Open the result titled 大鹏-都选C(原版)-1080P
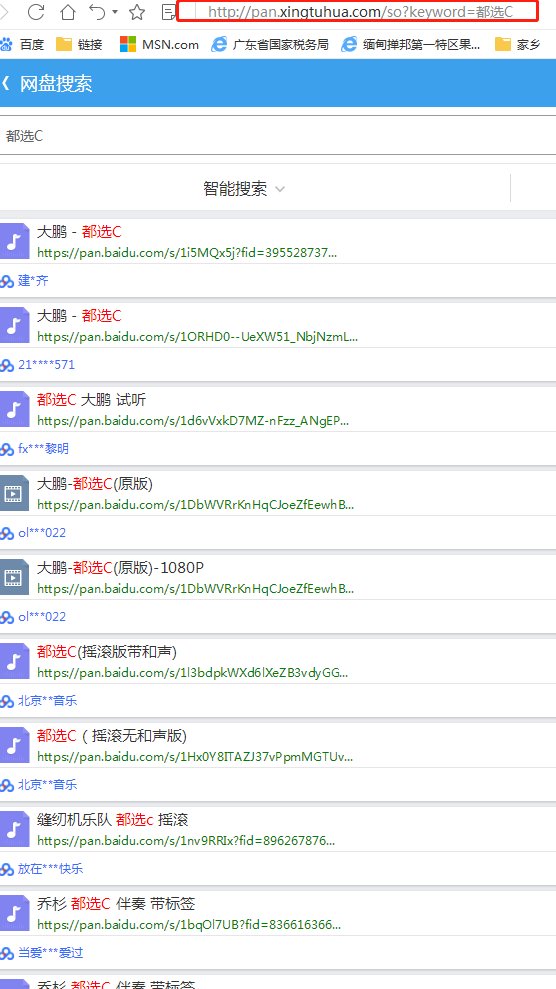The height and width of the screenshot is (989, 556). (x=120, y=568)
